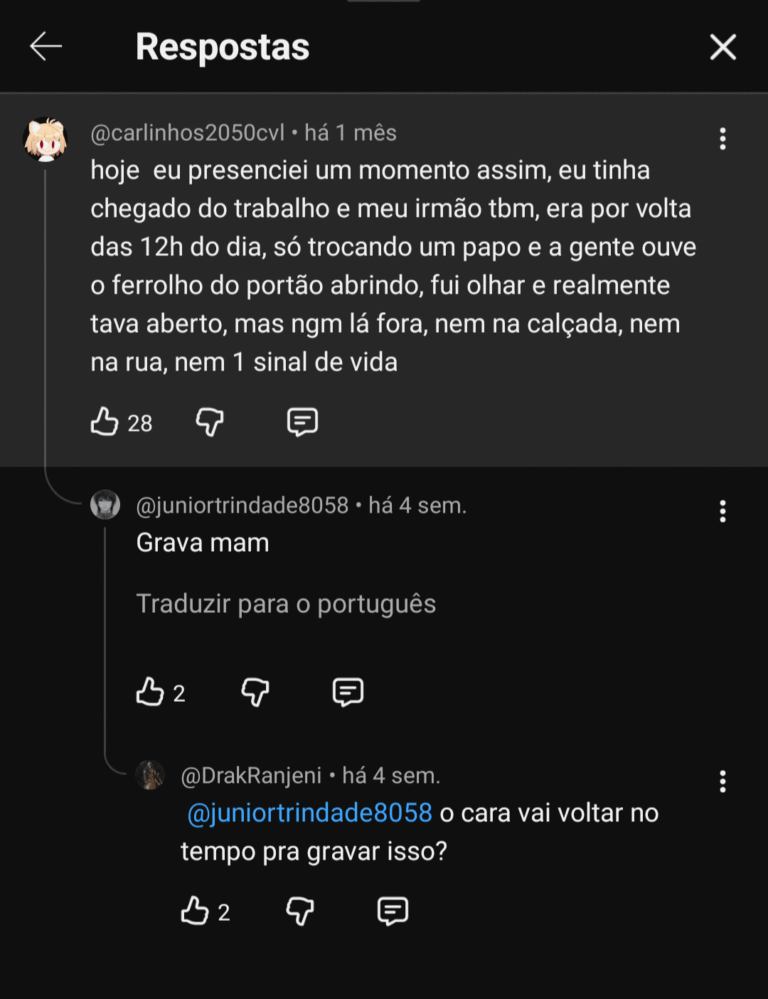The width and height of the screenshot is (768, 999).
Task: Reply to juniortrindade8058's comment
Action: [x=347, y=692]
